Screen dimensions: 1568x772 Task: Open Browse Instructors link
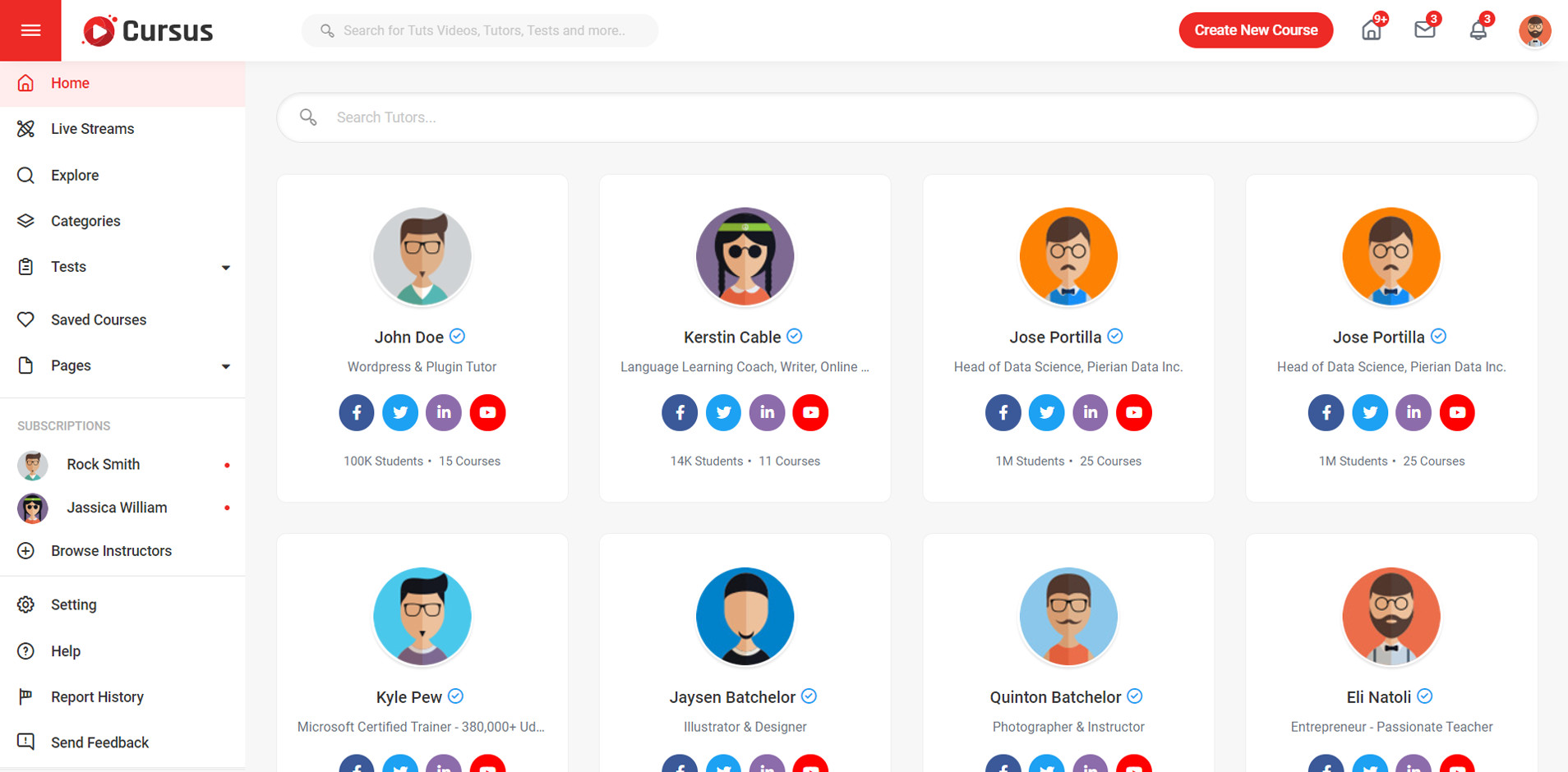(x=111, y=551)
